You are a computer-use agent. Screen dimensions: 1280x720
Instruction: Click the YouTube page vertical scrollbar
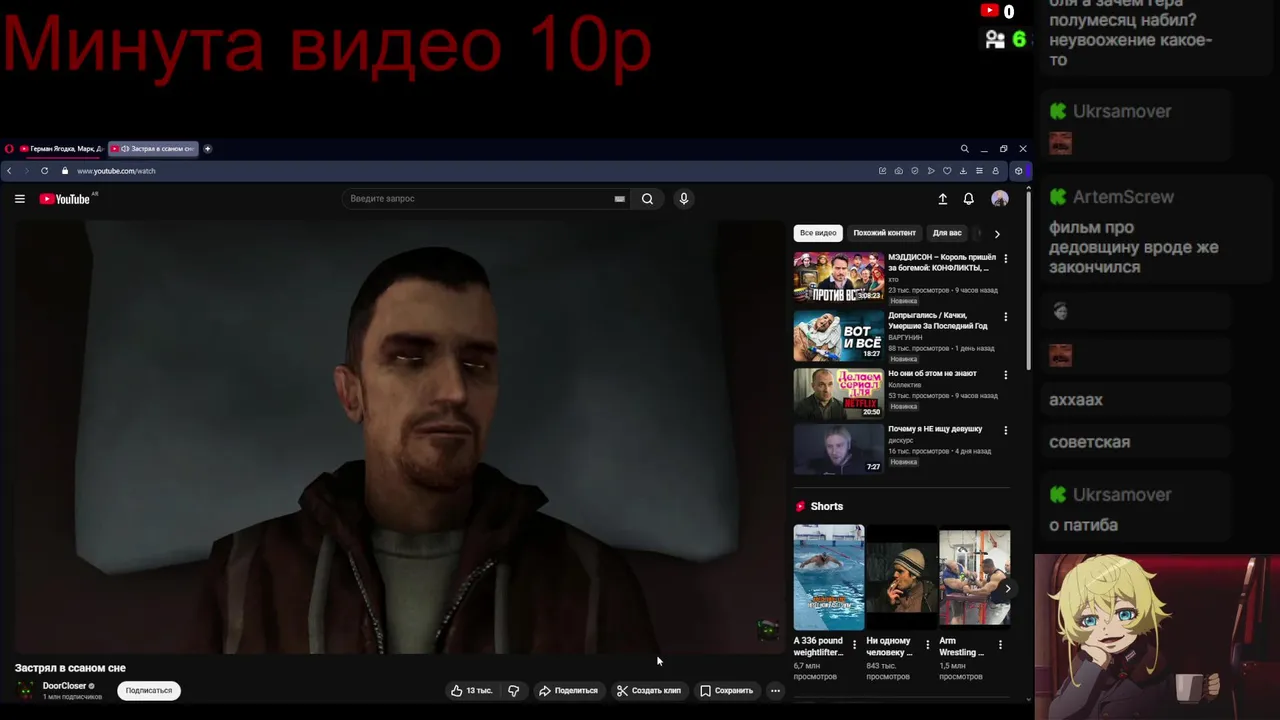[1028, 280]
